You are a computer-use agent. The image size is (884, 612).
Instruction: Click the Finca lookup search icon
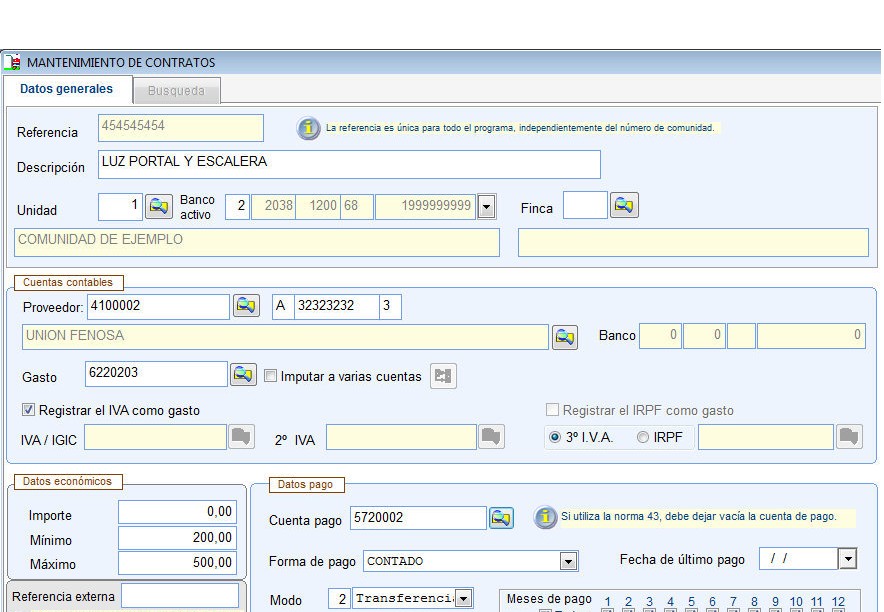point(624,206)
